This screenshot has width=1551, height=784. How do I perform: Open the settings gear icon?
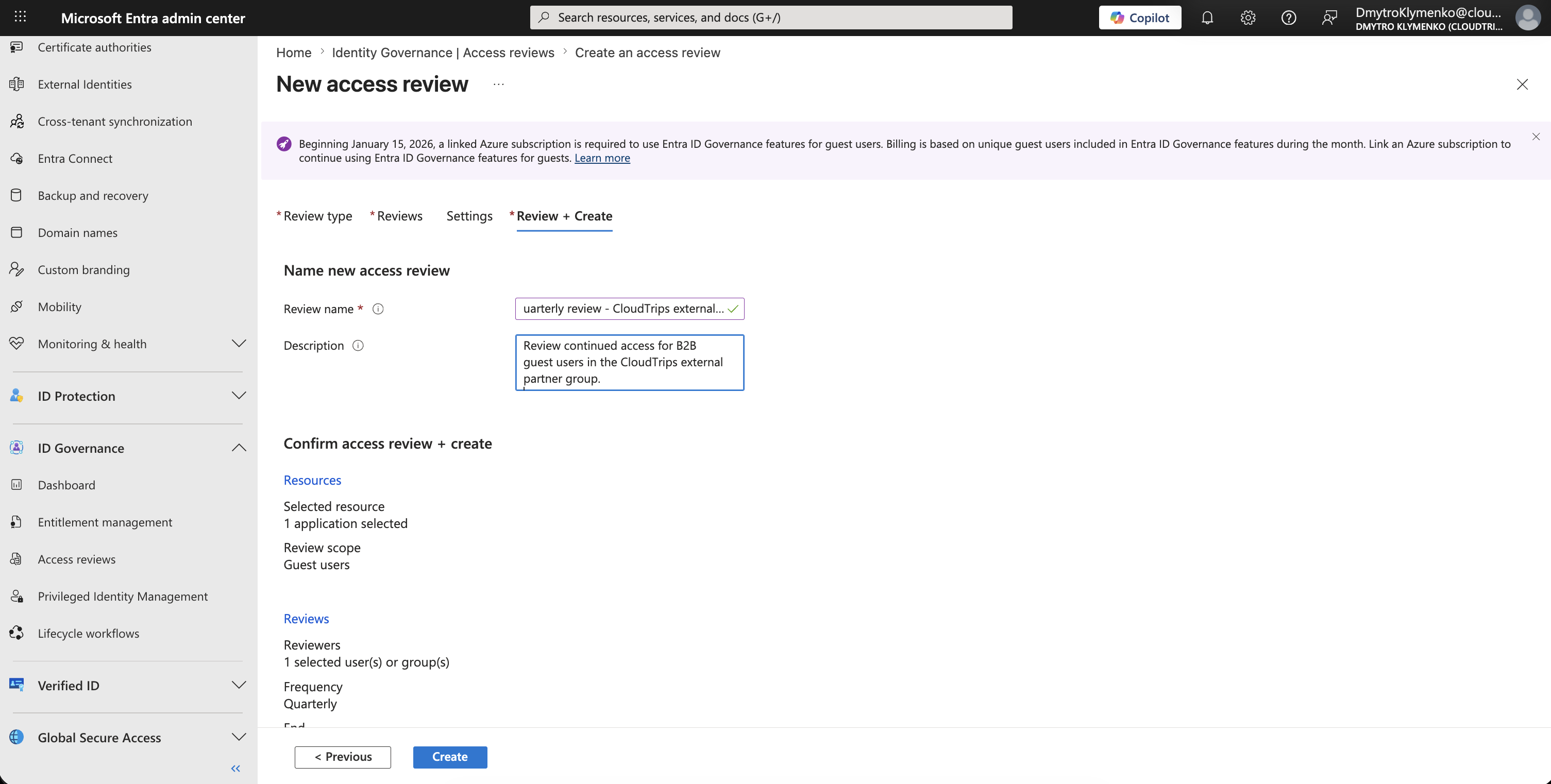pyautogui.click(x=1247, y=18)
